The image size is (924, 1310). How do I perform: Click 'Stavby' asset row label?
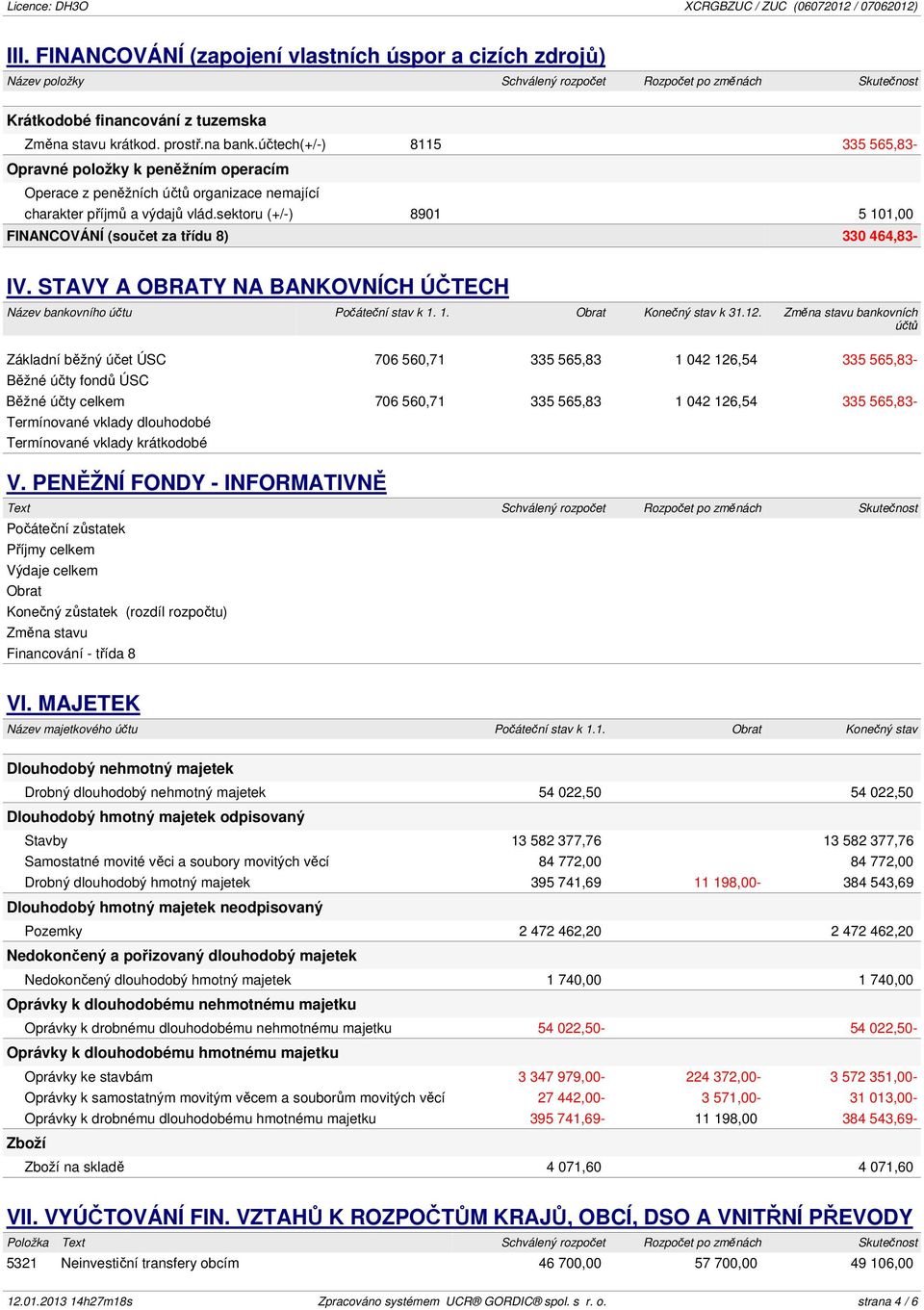coord(46,840)
